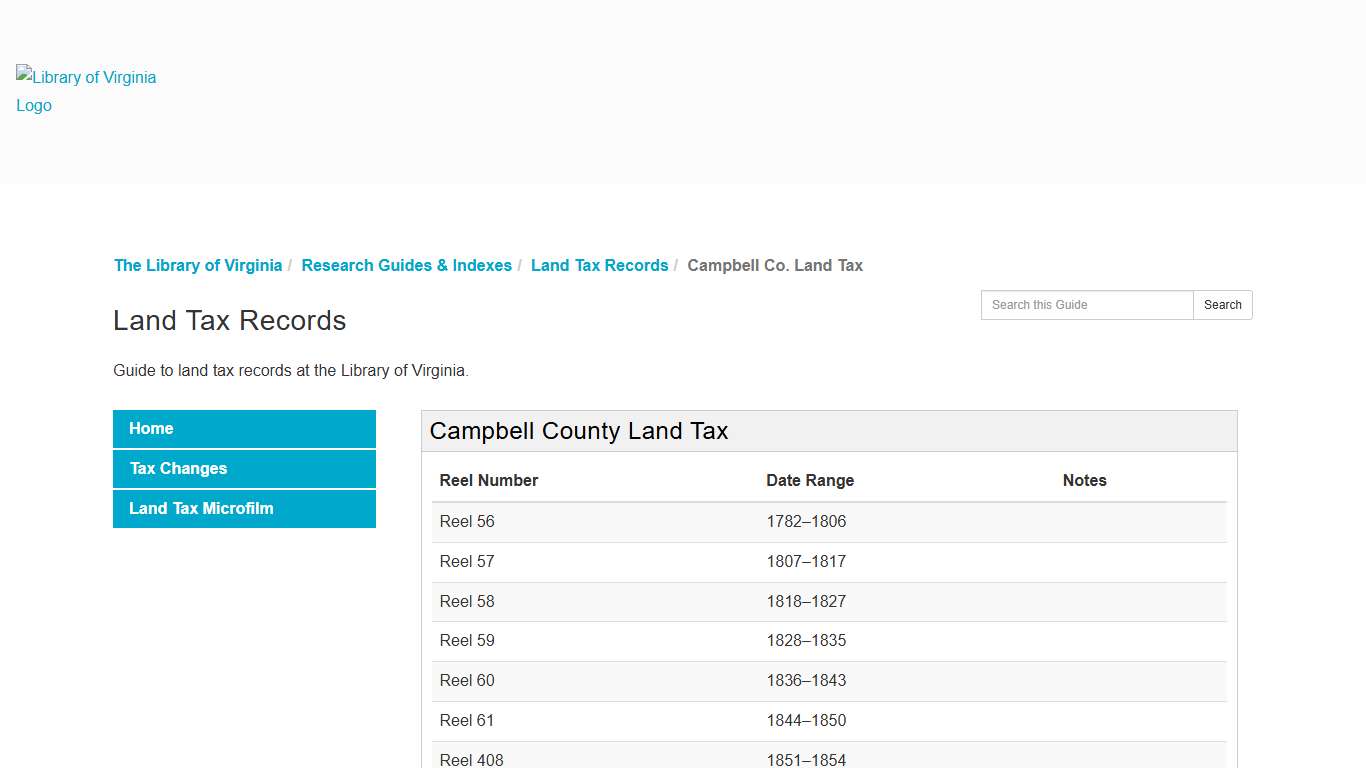Click the Search button for this guide
This screenshot has height=768, width=1366.
1222,305
